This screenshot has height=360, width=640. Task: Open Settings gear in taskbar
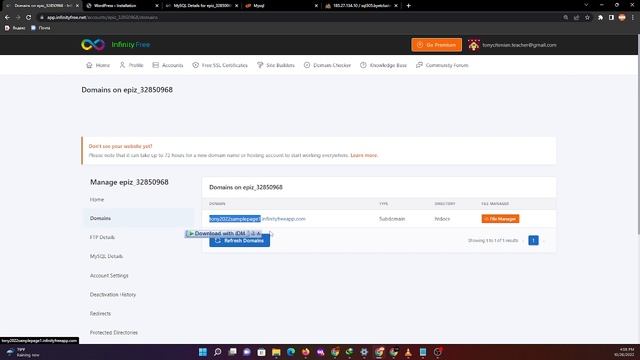point(364,352)
